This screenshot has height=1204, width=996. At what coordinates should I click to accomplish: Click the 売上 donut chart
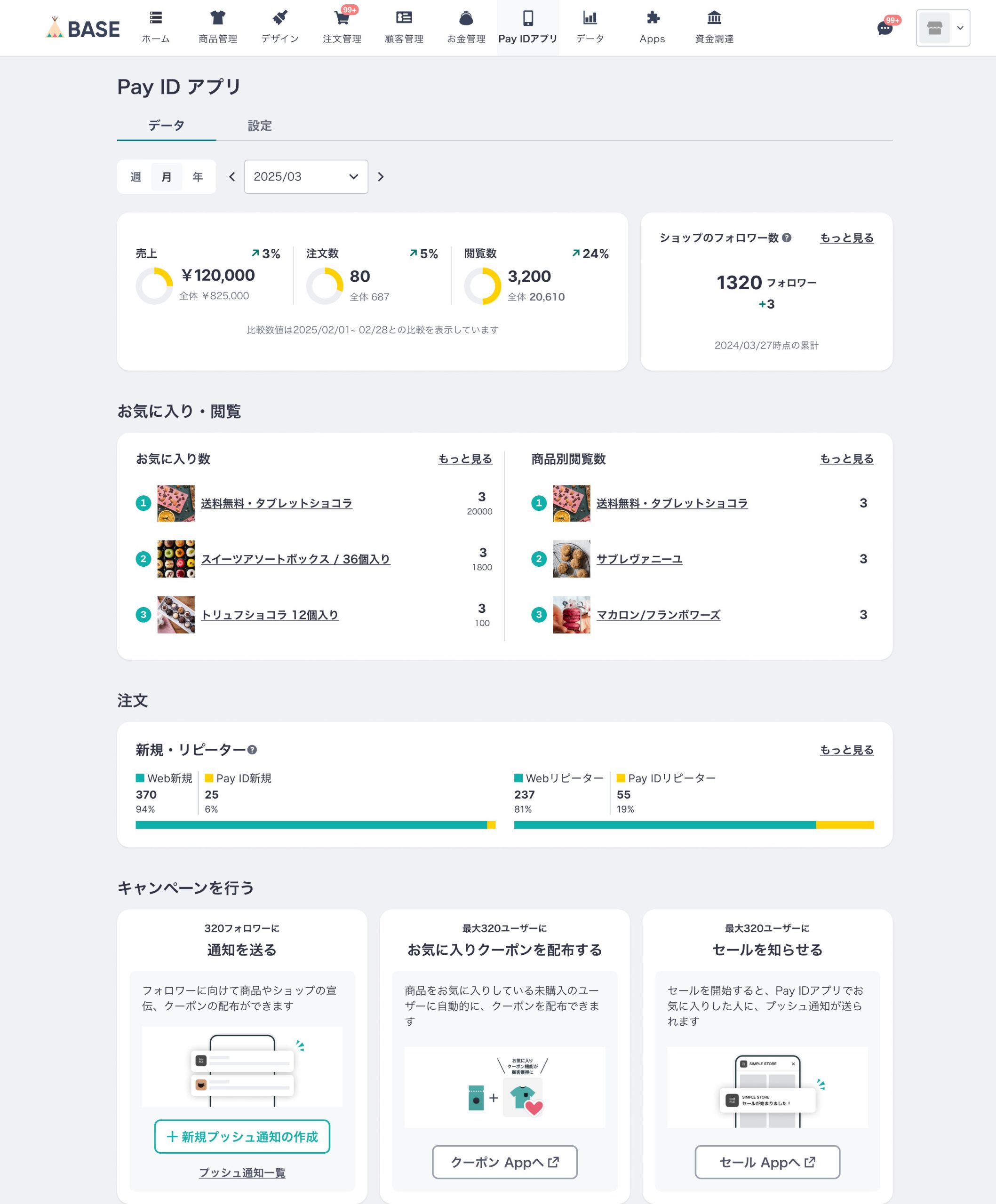click(x=154, y=285)
